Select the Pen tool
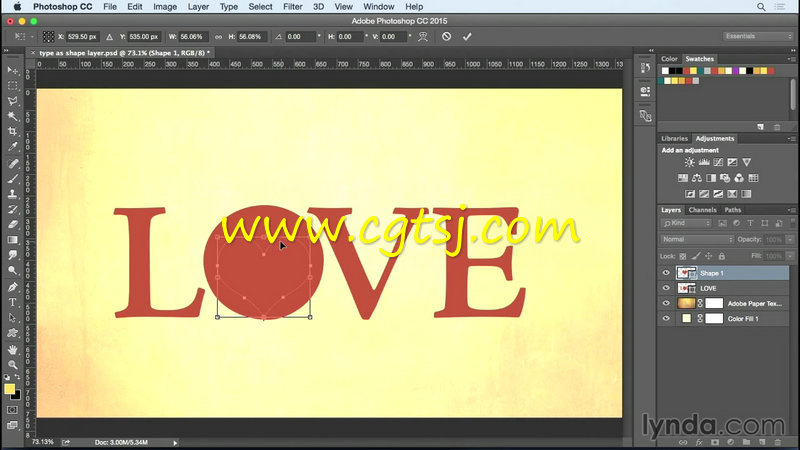The height and width of the screenshot is (450, 800). (x=12, y=287)
